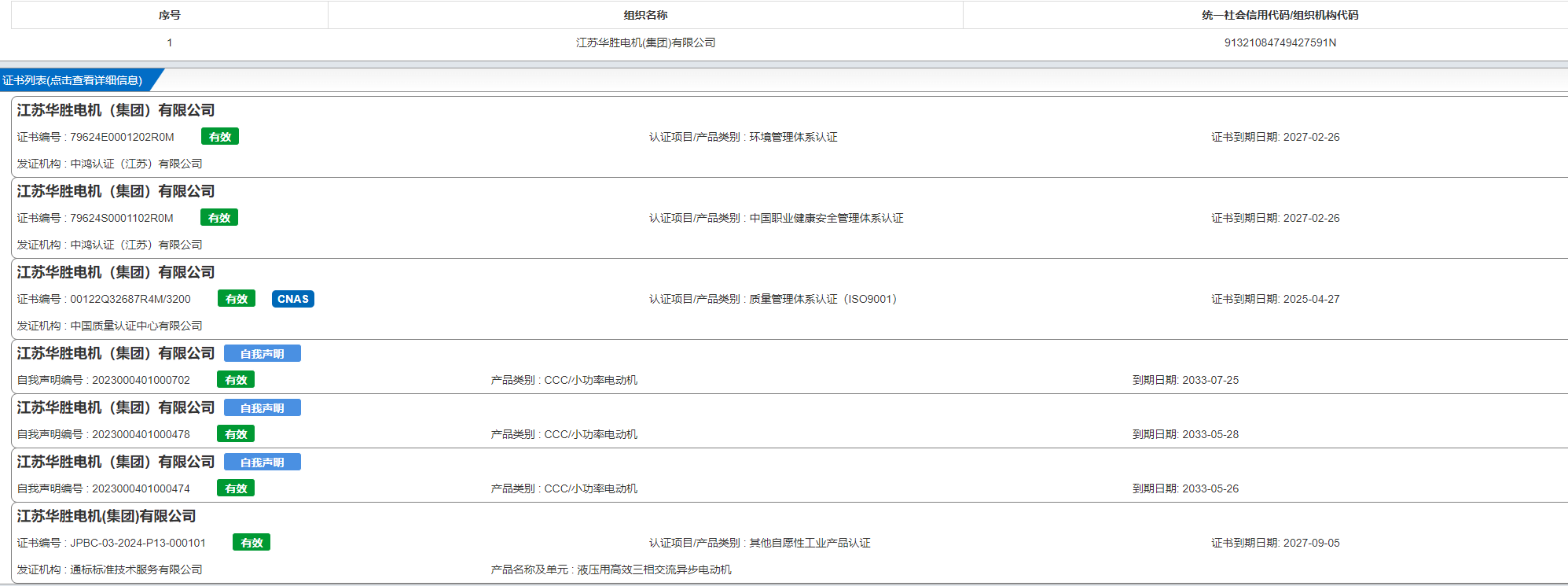
Task: Select self-declaration number 2023000401000478
Action: pos(141,434)
